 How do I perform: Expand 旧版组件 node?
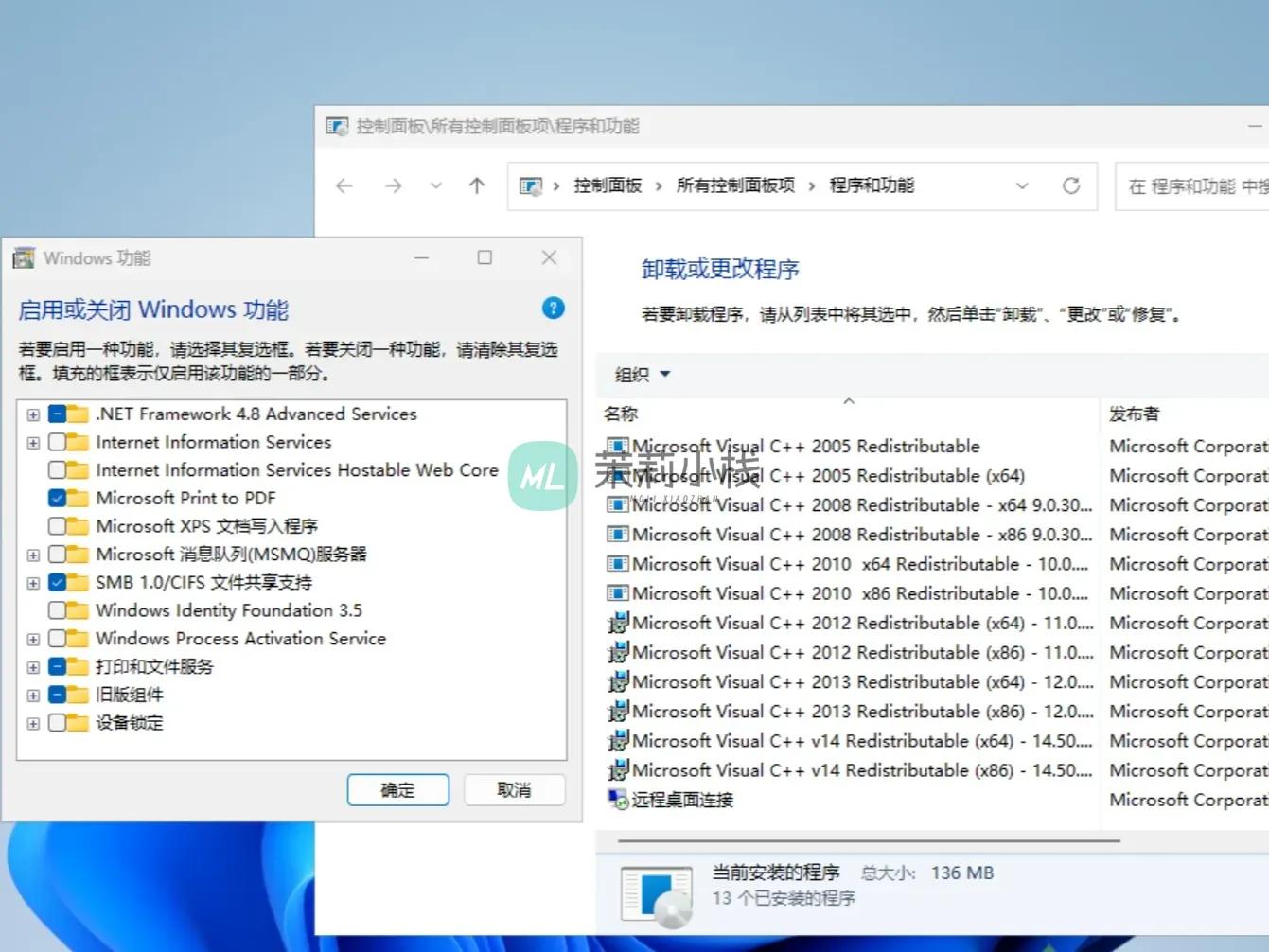pyautogui.click(x=33, y=696)
